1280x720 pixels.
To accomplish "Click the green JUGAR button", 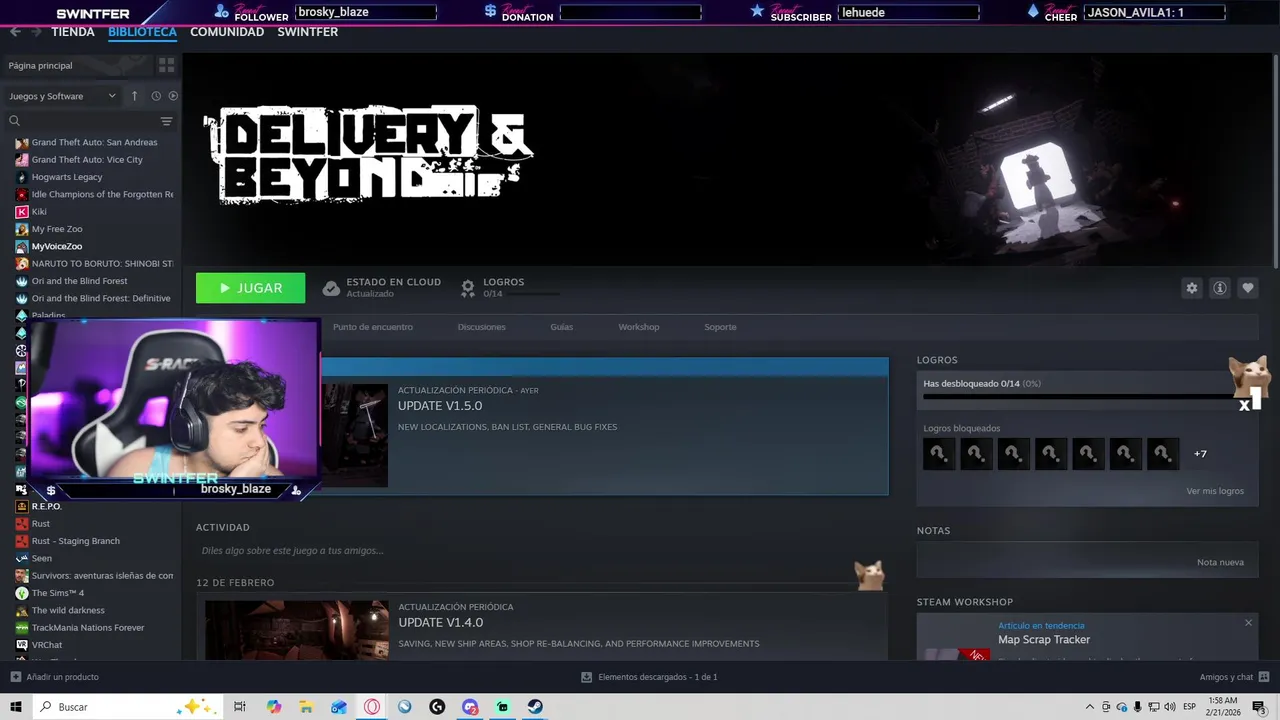I will click(251, 288).
